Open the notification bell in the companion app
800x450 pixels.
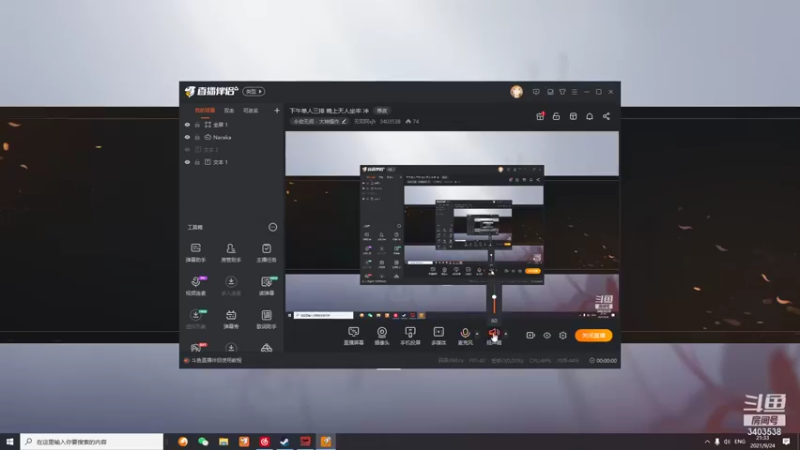coord(589,116)
